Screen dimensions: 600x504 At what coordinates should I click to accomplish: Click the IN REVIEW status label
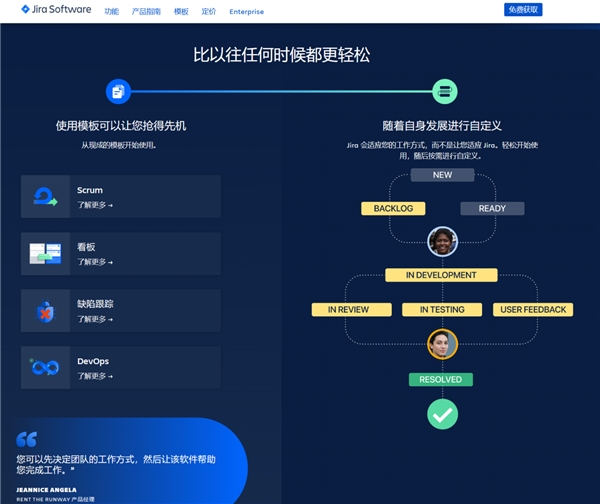click(352, 310)
